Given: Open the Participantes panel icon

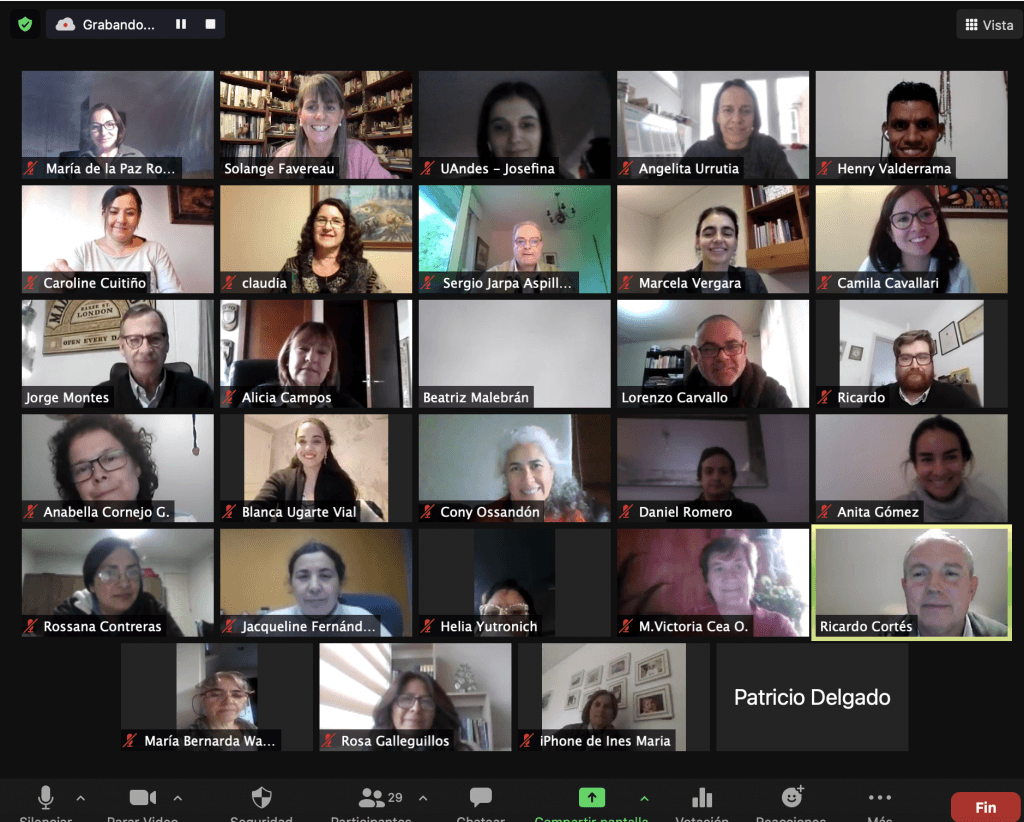Looking at the screenshot, I should pos(373,797).
